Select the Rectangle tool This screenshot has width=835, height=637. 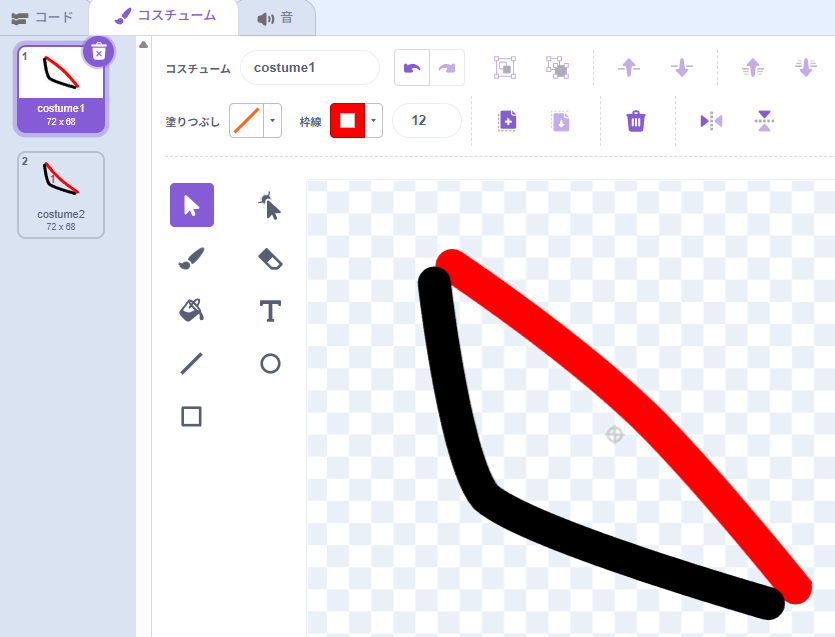coord(191,416)
